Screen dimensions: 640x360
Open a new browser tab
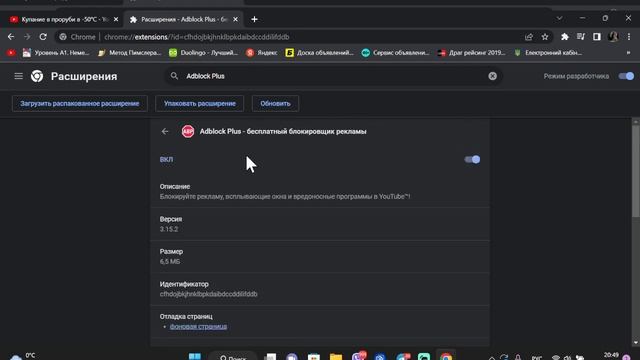click(x=254, y=19)
